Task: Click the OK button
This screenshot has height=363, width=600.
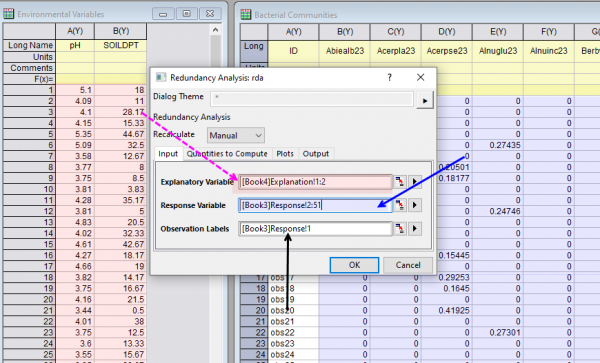Action: [x=354, y=265]
